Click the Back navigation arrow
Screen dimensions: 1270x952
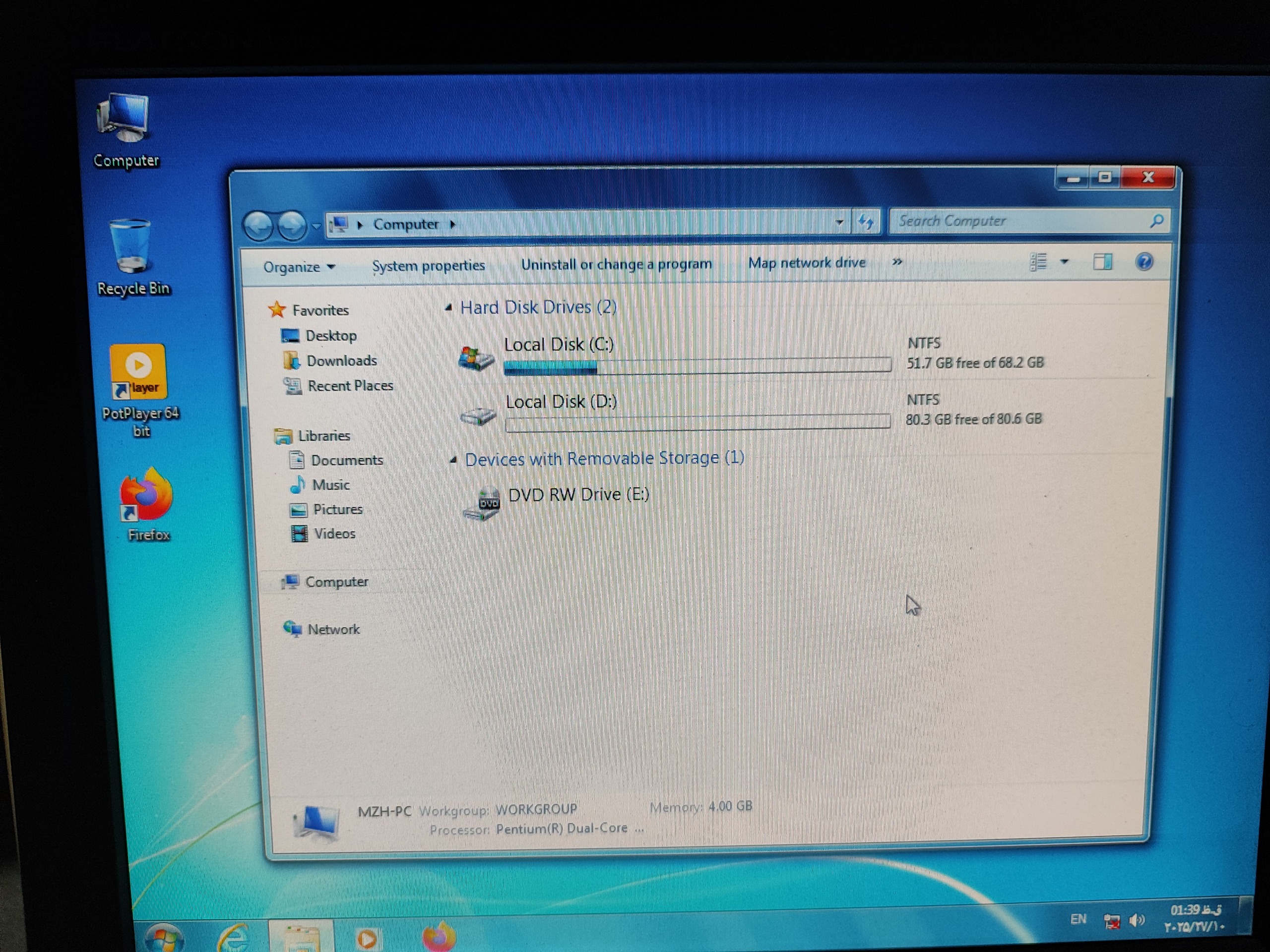pyautogui.click(x=258, y=226)
